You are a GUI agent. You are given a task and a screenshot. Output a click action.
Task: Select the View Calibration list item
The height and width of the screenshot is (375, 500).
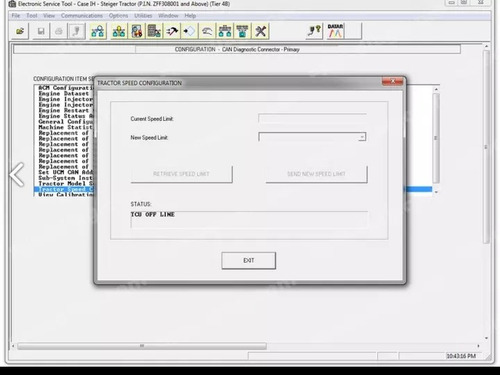(66, 194)
